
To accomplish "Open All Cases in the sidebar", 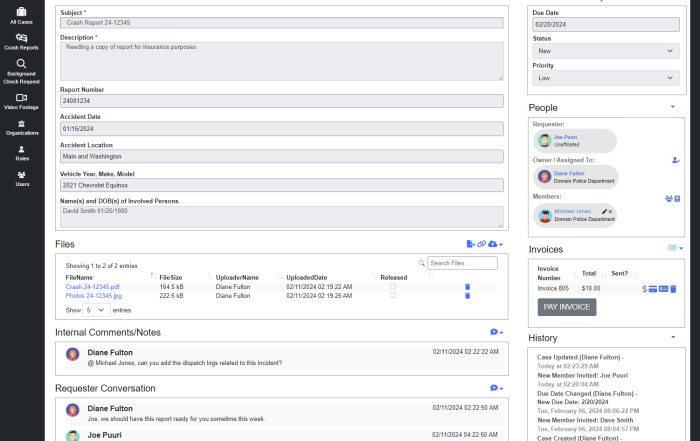I will (21, 16).
